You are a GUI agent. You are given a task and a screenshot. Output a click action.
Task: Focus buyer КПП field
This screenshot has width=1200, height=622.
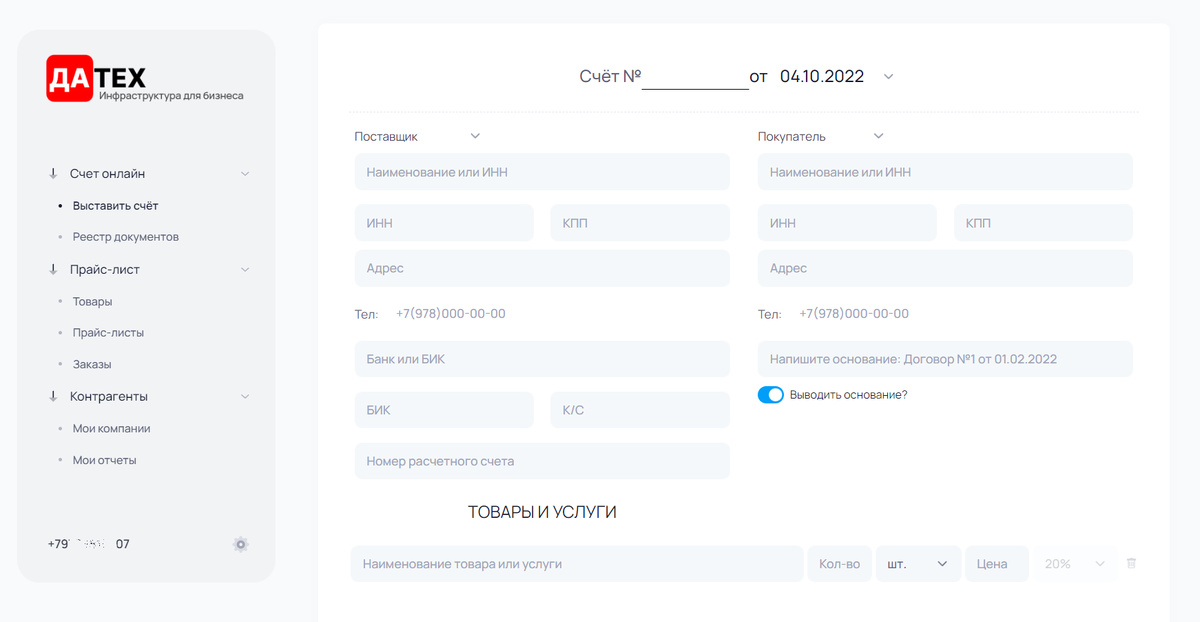click(x=1043, y=223)
